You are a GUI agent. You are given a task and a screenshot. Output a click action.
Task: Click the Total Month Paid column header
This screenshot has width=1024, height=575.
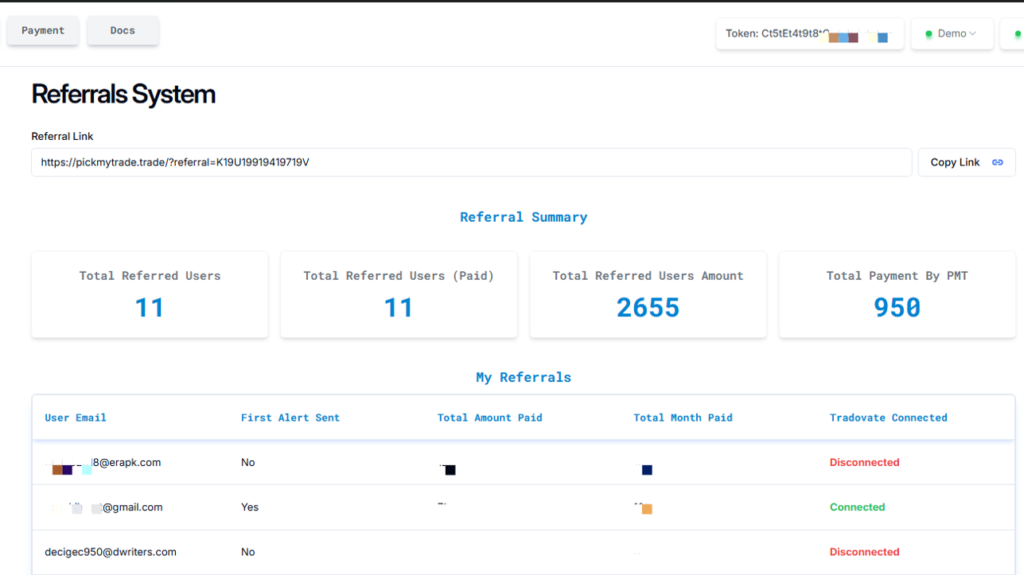[x=683, y=418]
